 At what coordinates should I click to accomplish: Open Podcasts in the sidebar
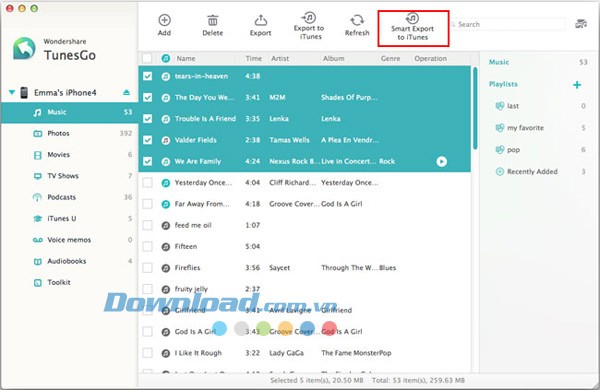69,197
